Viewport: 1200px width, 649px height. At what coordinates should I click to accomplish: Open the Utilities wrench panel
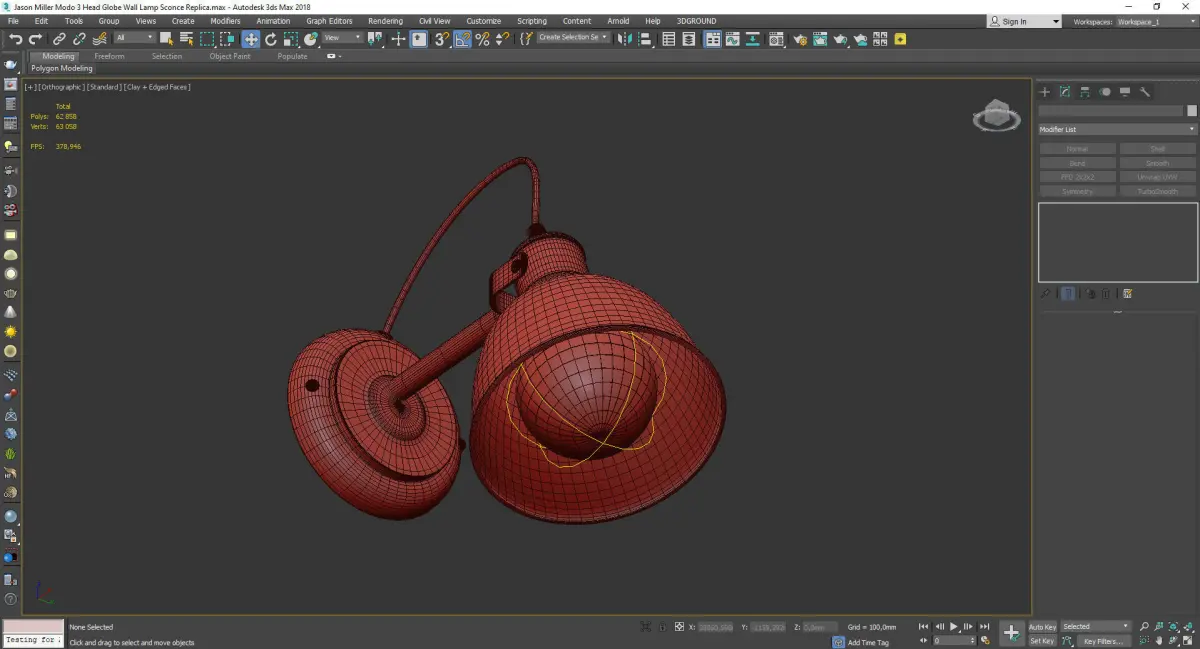1145,92
